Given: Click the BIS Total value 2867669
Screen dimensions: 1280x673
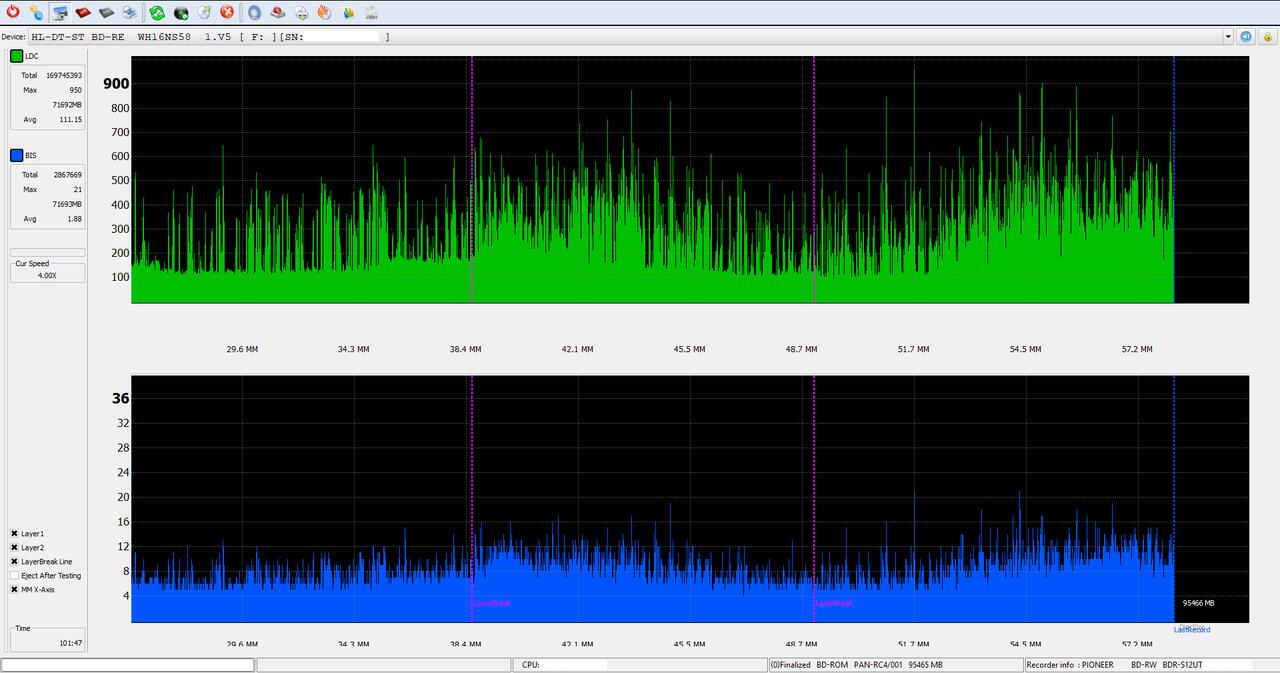Looking at the screenshot, I should [x=67, y=174].
